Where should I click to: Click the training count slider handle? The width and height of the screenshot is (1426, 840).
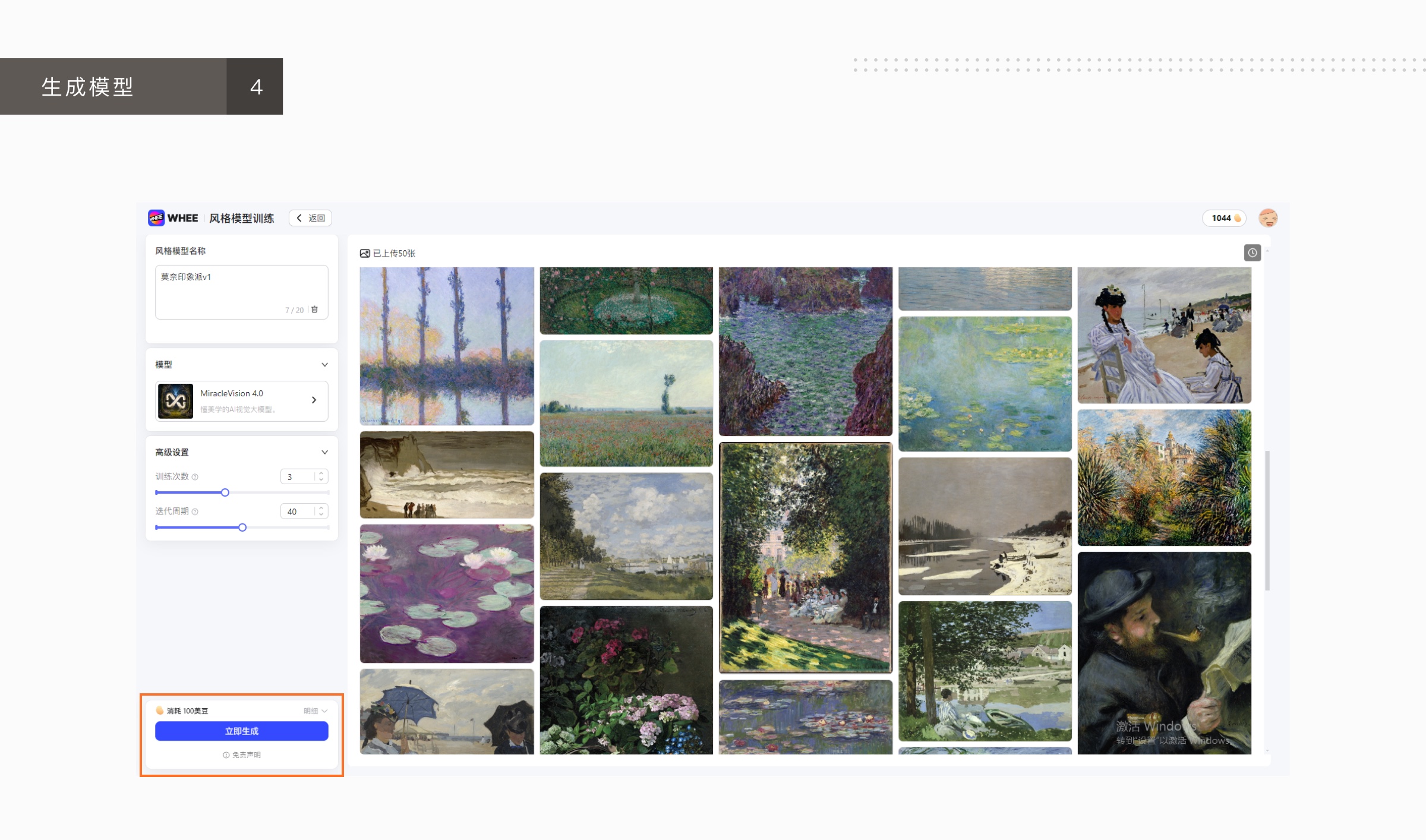click(225, 492)
